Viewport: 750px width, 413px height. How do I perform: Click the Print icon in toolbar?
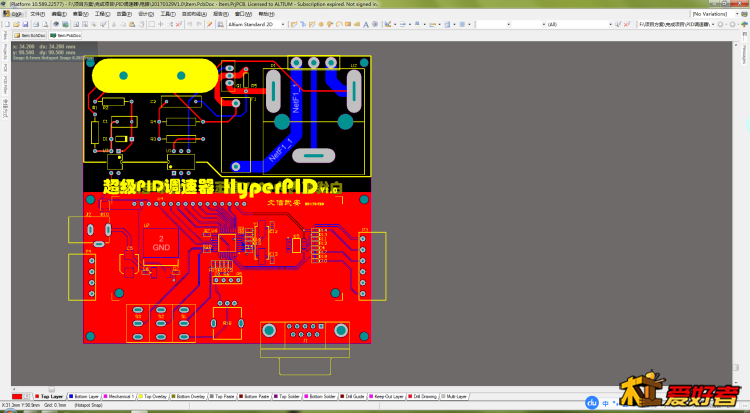tap(36, 24)
